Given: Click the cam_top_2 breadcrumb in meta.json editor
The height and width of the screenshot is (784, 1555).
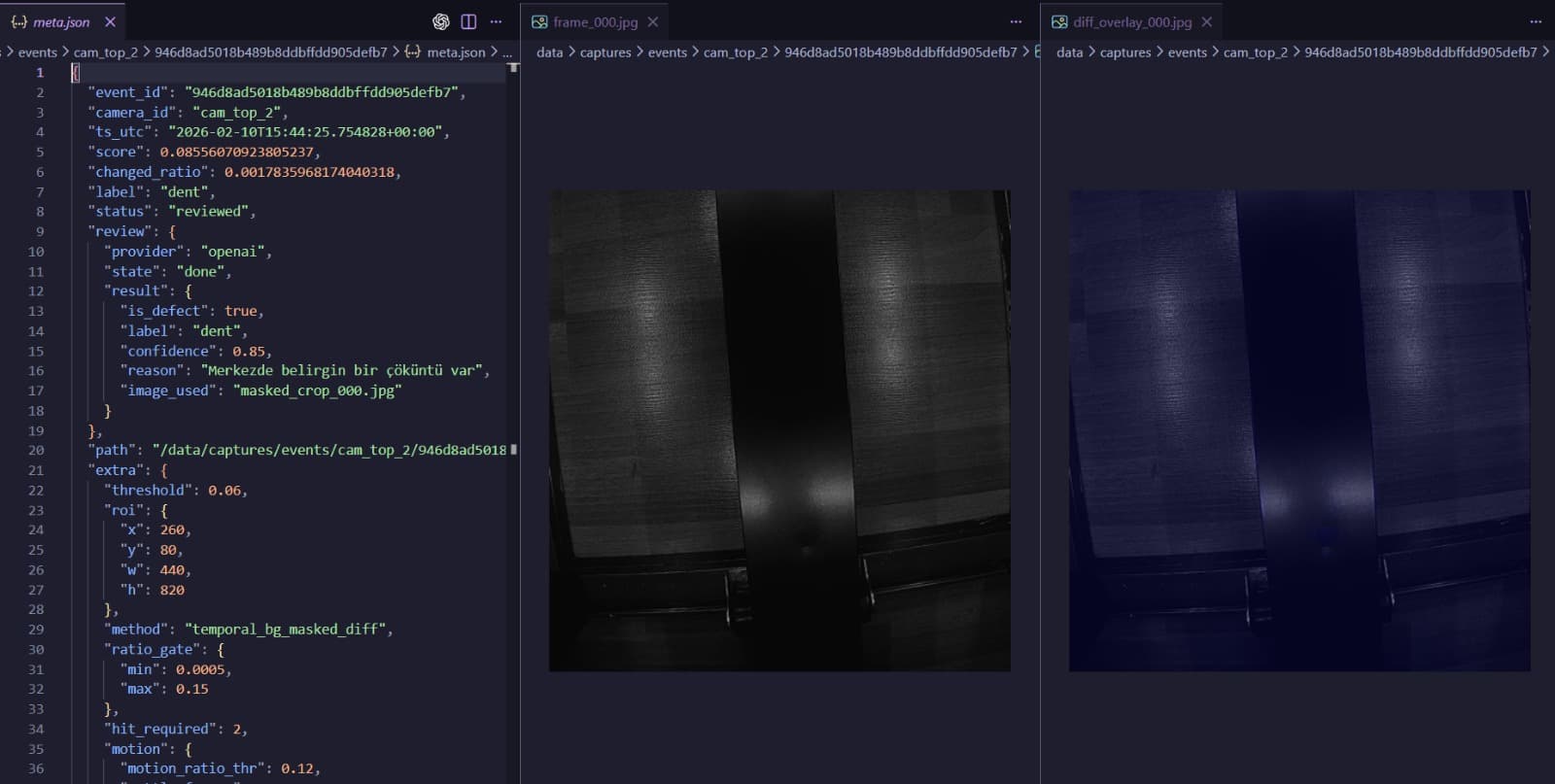Looking at the screenshot, I should click(x=106, y=52).
